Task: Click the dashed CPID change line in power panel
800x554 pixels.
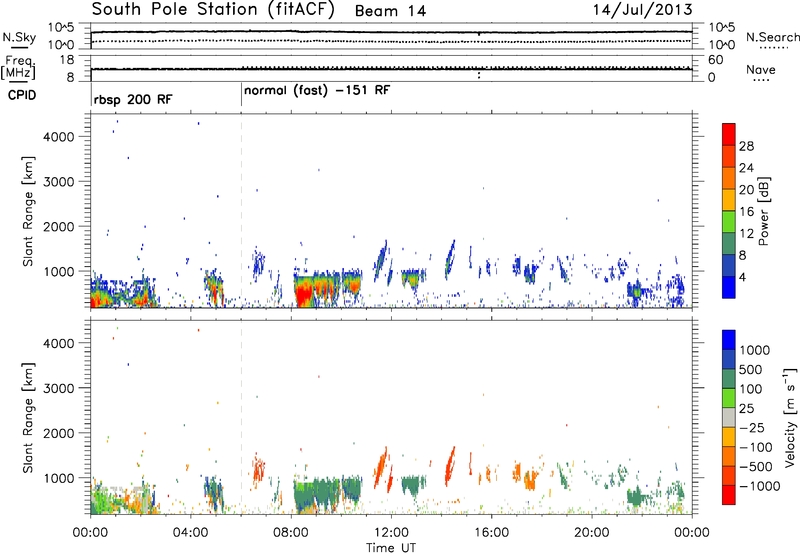Action: click(x=241, y=211)
